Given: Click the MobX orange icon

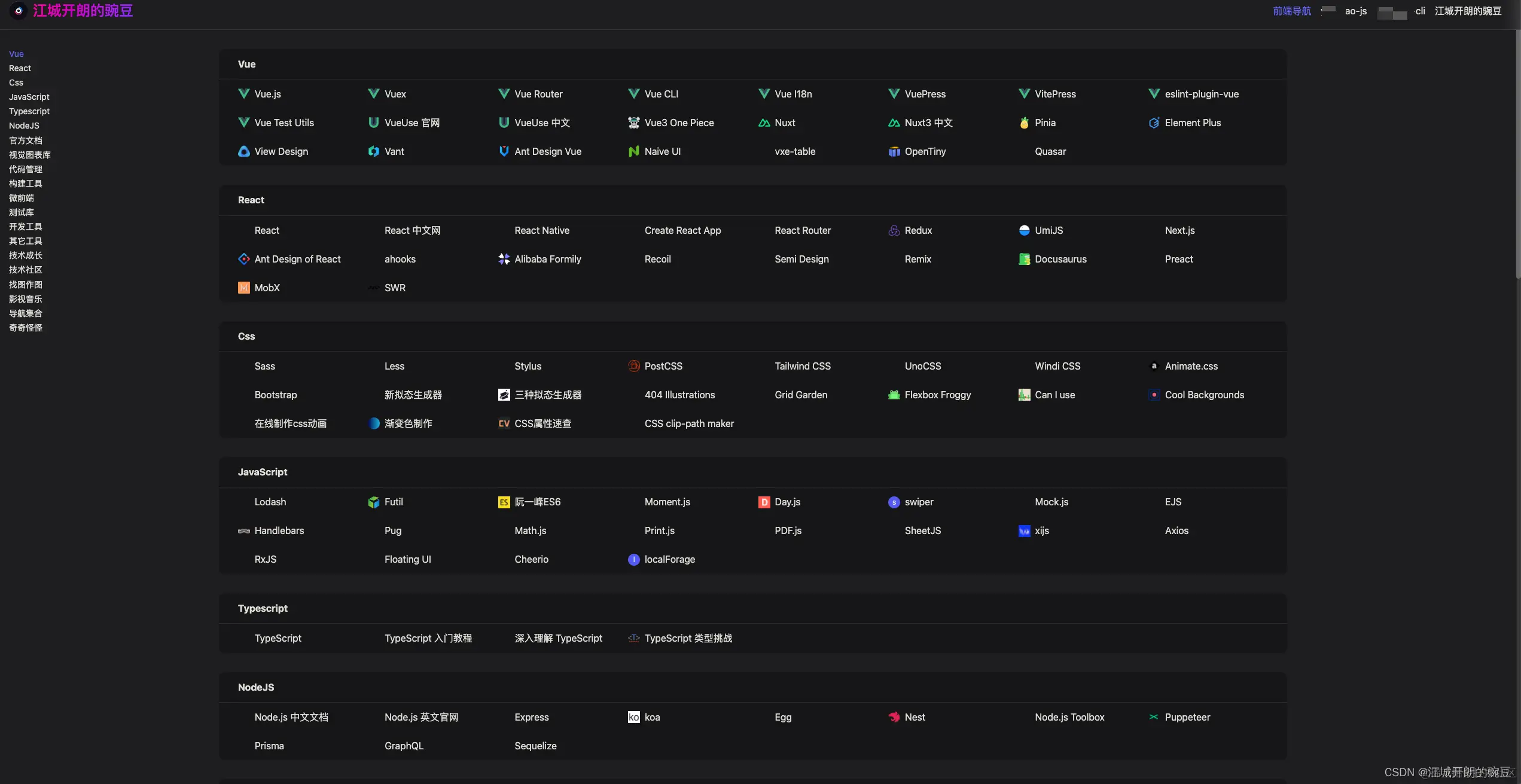Looking at the screenshot, I should [243, 288].
